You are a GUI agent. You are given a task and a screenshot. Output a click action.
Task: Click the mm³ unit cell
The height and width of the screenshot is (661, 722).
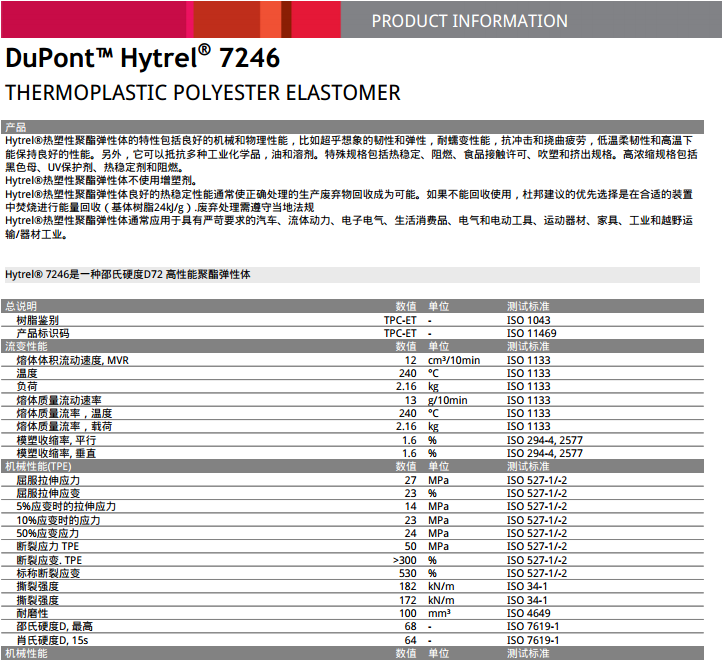(439, 614)
